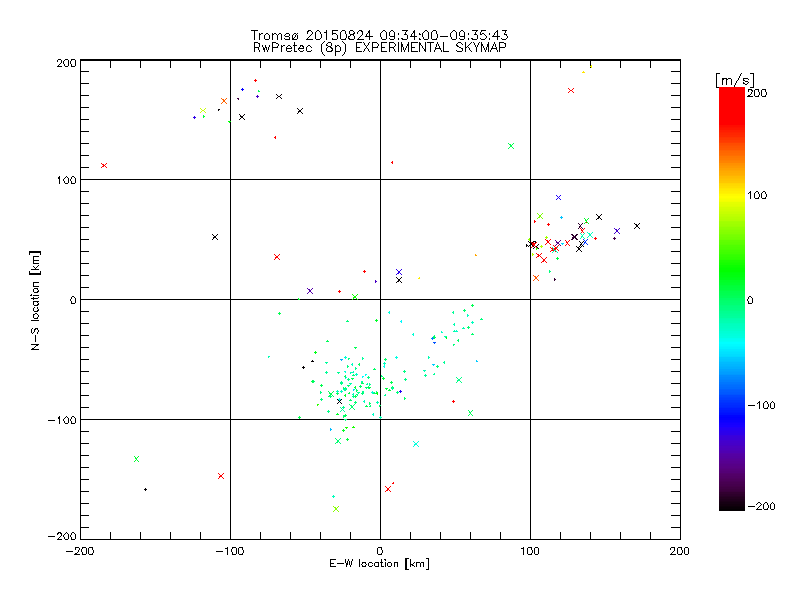Click the yellow band on the colorbar
Image resolution: width=800 pixels, height=600 pixels.
point(732,195)
